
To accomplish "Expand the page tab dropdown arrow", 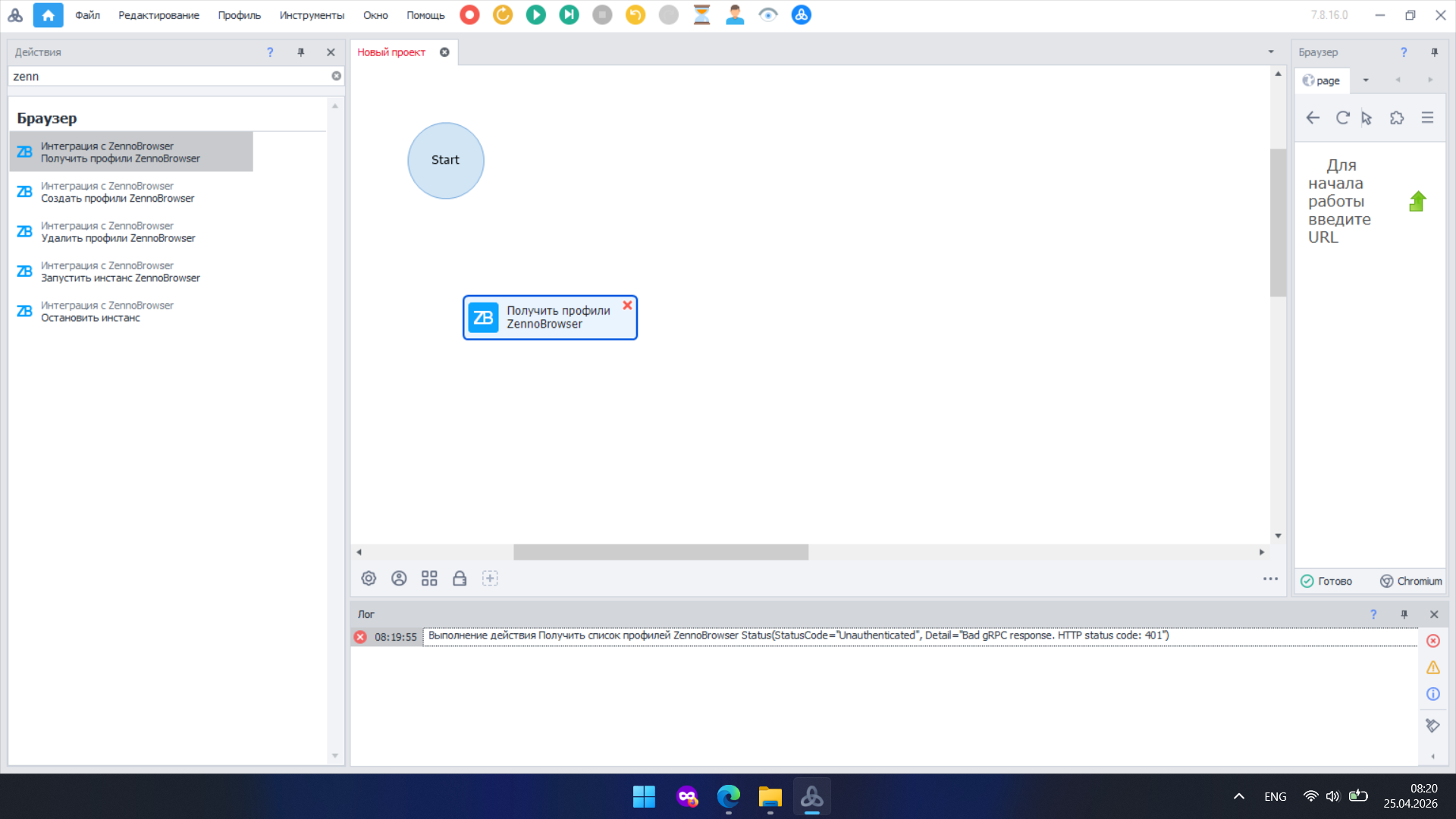I will (1365, 80).
